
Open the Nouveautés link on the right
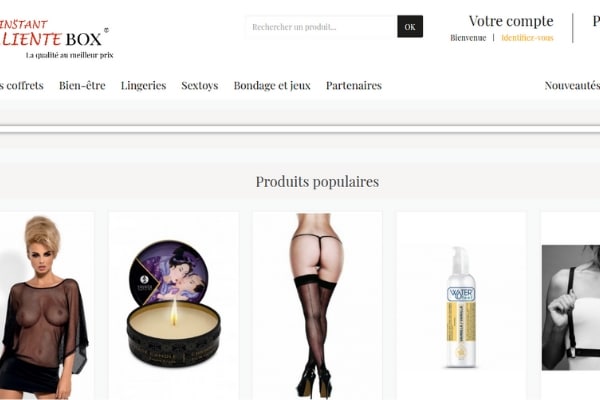[x=572, y=85]
